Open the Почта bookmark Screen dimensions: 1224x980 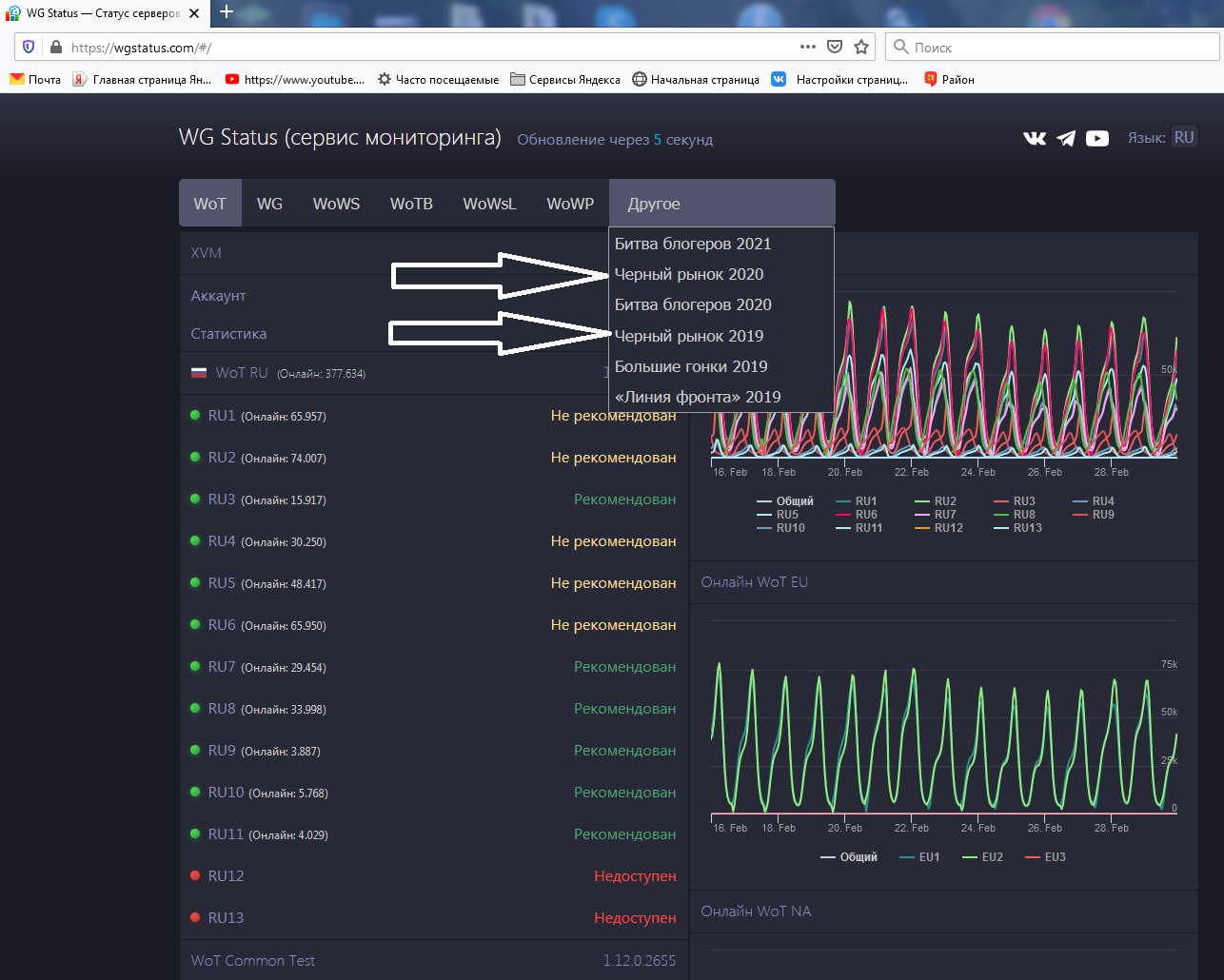tap(35, 79)
